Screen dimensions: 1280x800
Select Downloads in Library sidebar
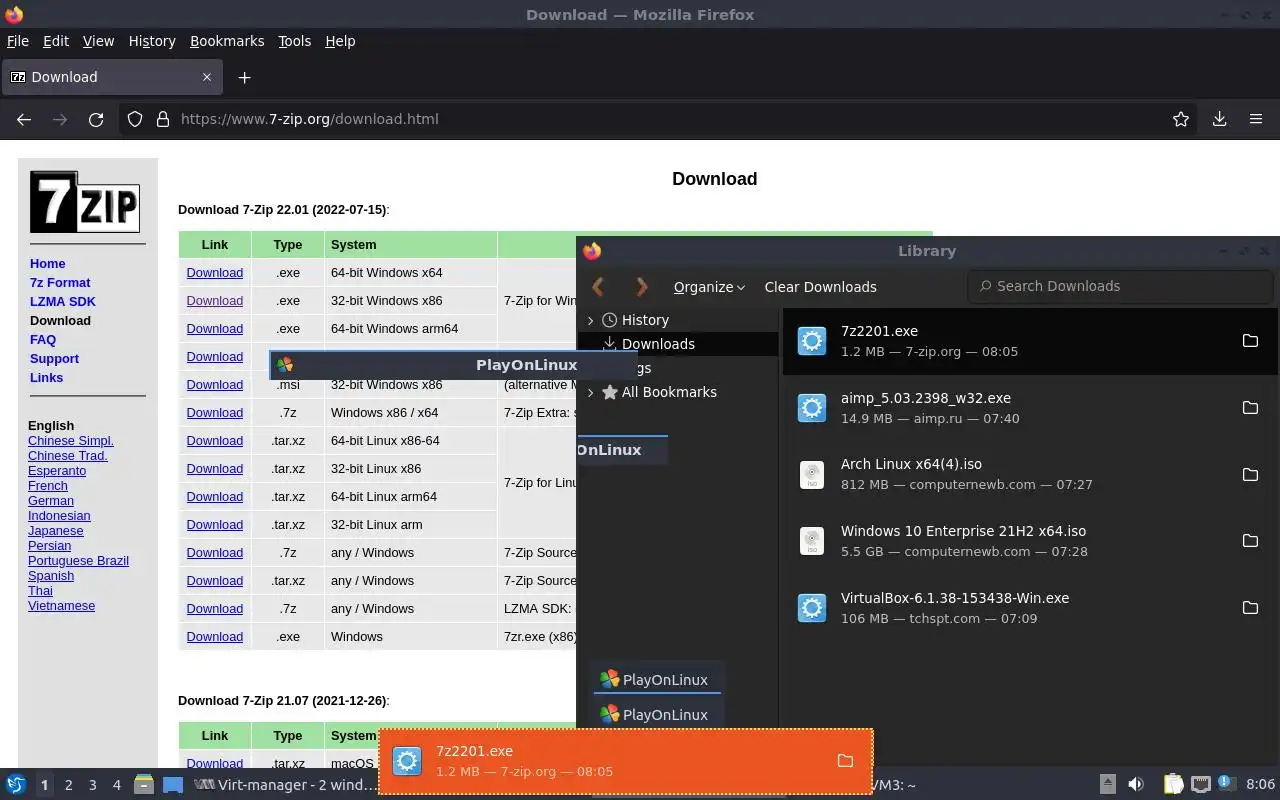658,344
